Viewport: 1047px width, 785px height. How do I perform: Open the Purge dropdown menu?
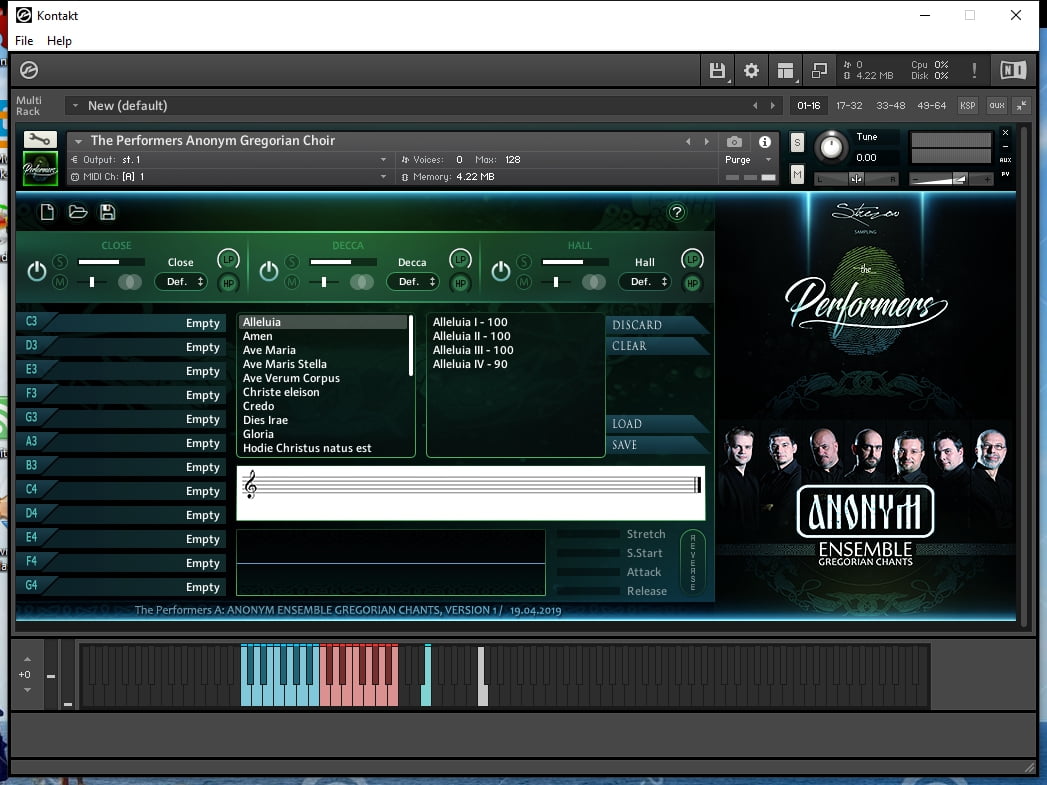click(749, 160)
